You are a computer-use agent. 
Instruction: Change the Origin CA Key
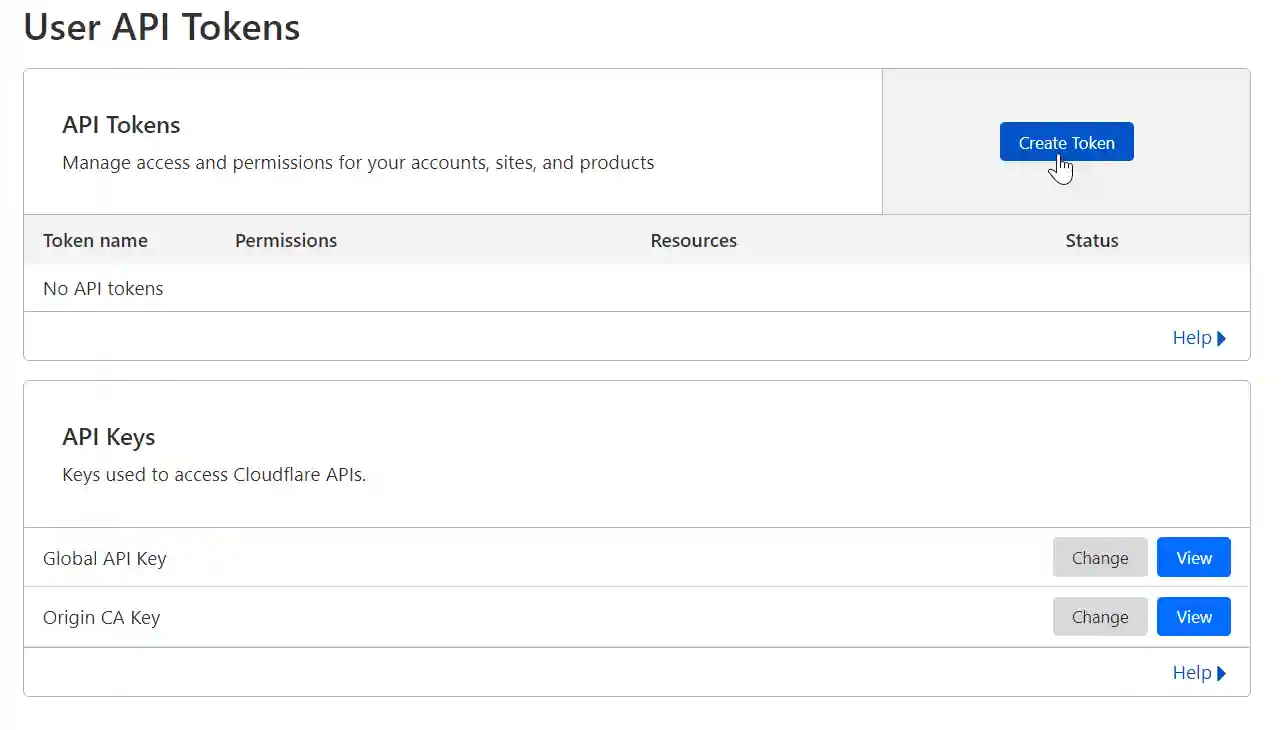pyautogui.click(x=1100, y=616)
